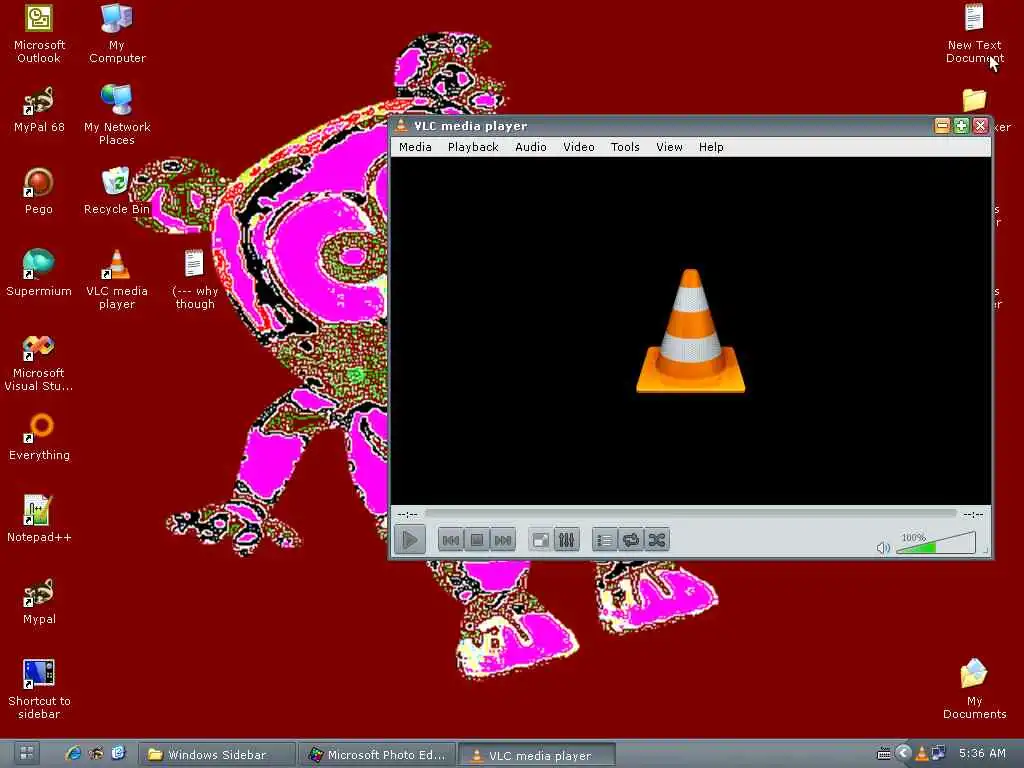The width and height of the screenshot is (1024, 768).
Task: Open the Help menu in VLC
Action: click(711, 147)
